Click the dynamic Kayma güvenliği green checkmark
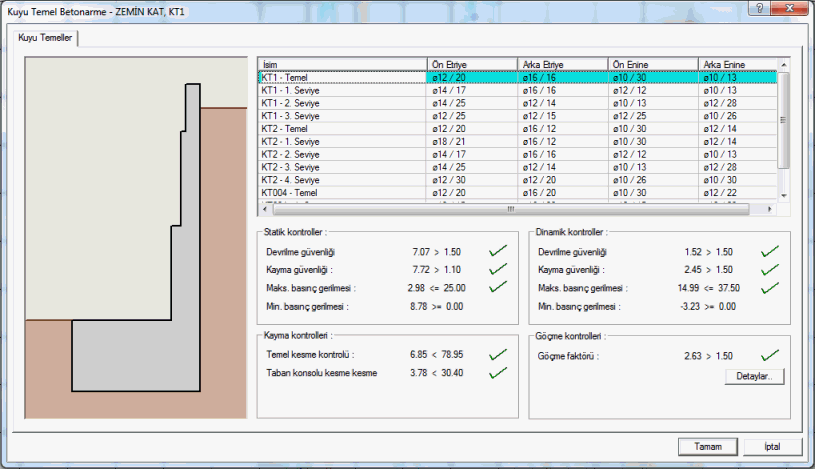Viewport: 815px width, 469px height. (770, 269)
